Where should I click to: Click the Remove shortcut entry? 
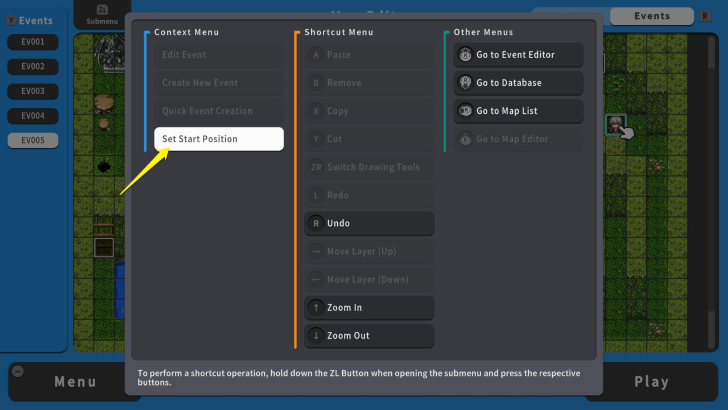(x=369, y=83)
